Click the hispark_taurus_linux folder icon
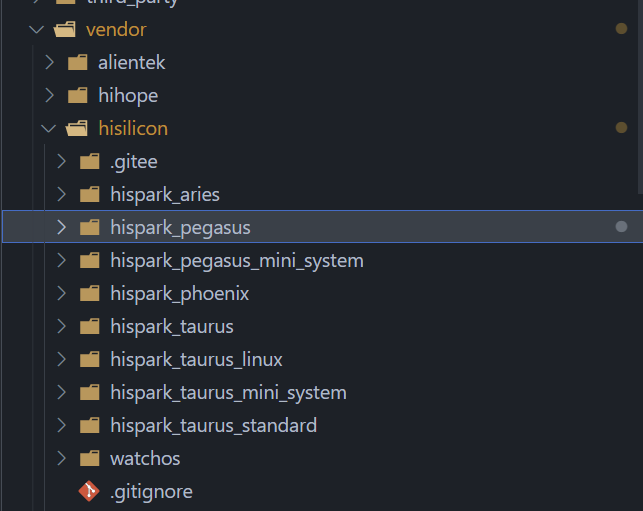The width and height of the screenshot is (643, 511). pos(89,359)
